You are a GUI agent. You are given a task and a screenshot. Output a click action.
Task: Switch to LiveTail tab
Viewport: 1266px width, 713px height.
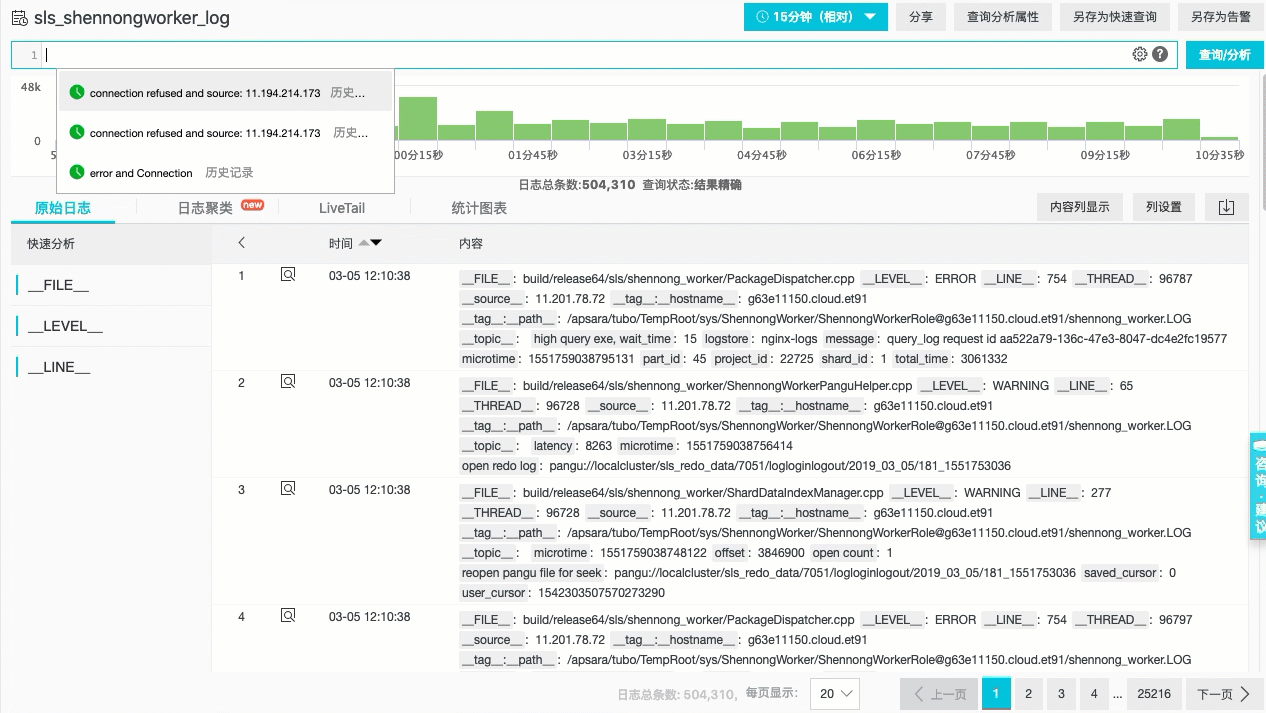point(342,208)
